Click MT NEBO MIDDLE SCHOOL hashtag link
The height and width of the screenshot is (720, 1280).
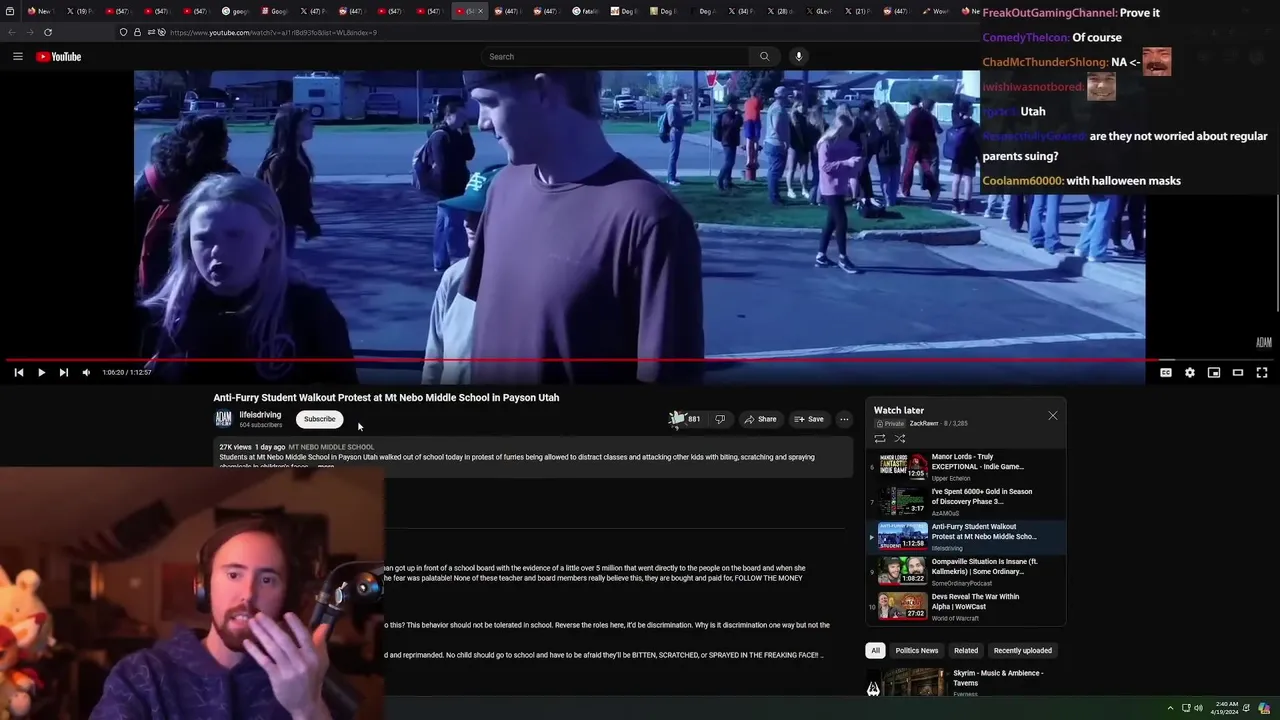tap(331, 447)
